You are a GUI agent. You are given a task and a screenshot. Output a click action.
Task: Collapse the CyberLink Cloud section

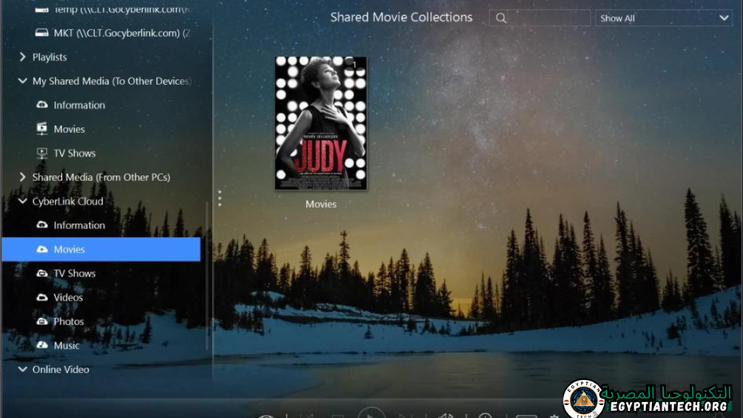23,201
